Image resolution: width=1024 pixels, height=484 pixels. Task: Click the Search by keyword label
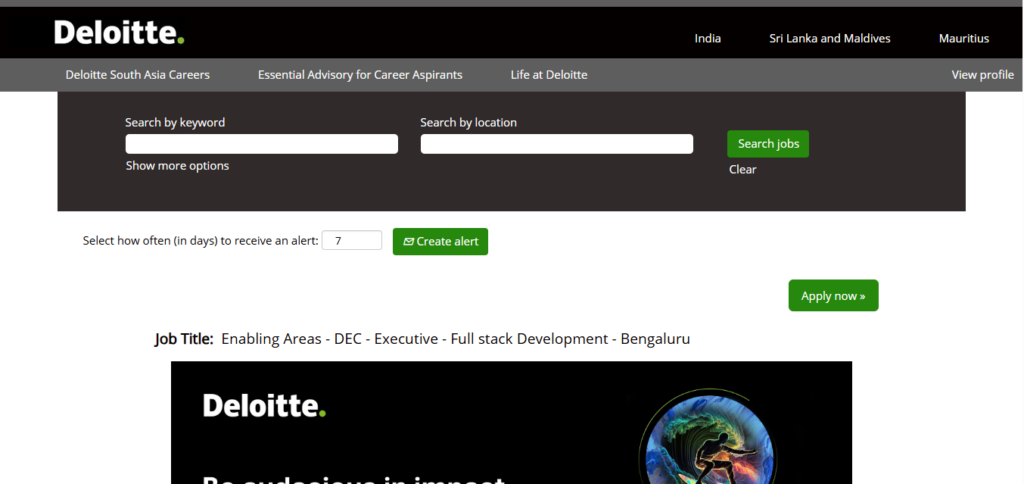point(175,122)
